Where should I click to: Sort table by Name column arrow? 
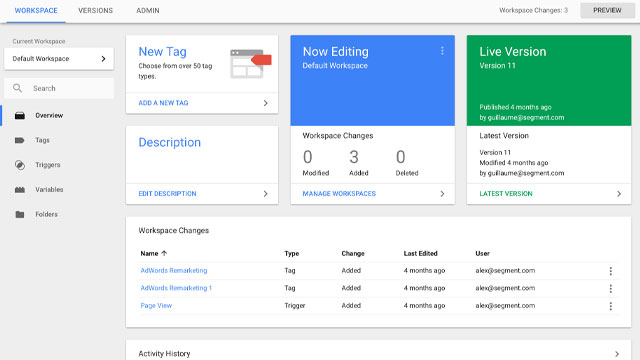164,253
